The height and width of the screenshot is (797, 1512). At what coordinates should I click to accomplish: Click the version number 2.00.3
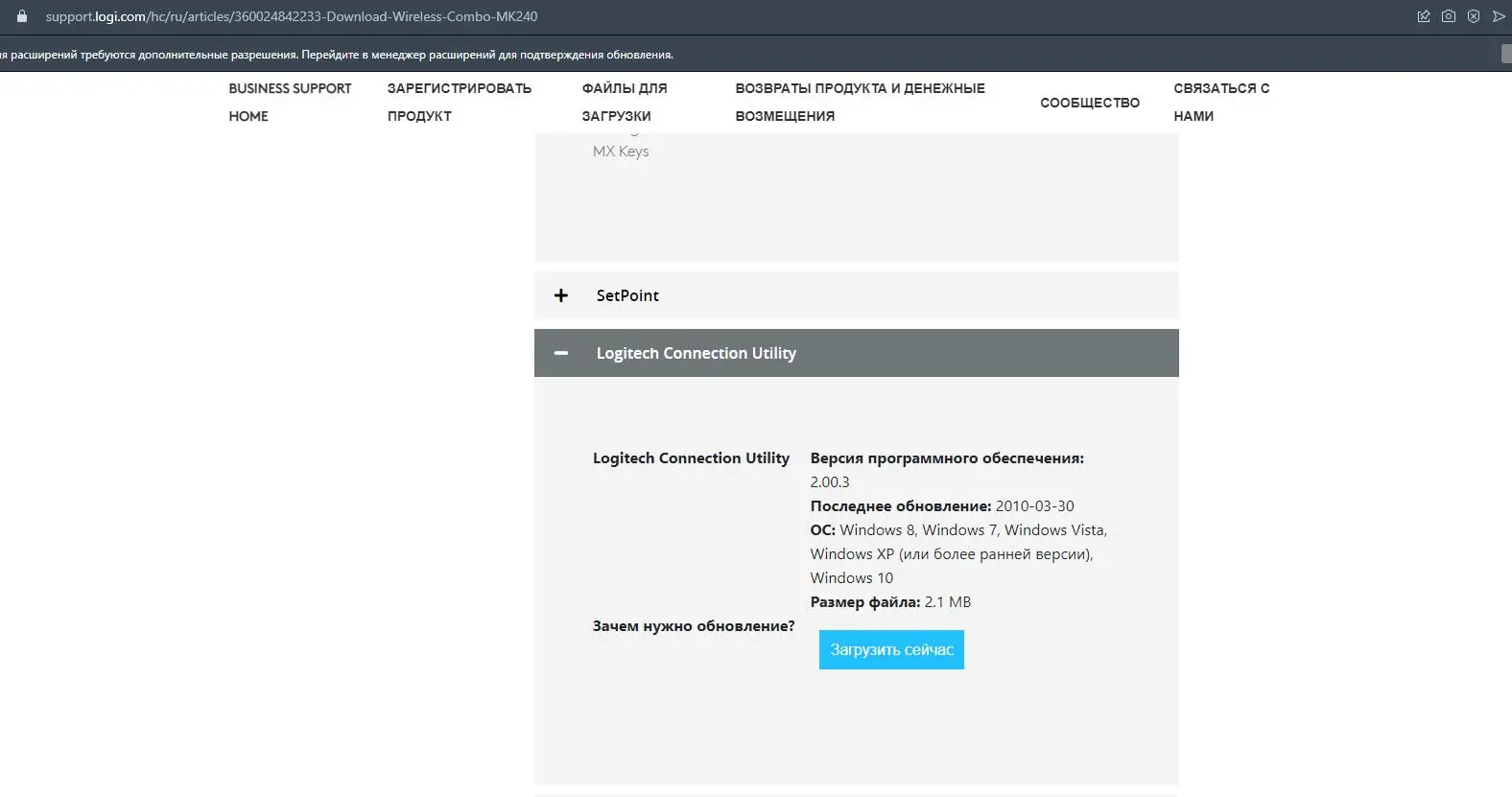click(x=830, y=482)
